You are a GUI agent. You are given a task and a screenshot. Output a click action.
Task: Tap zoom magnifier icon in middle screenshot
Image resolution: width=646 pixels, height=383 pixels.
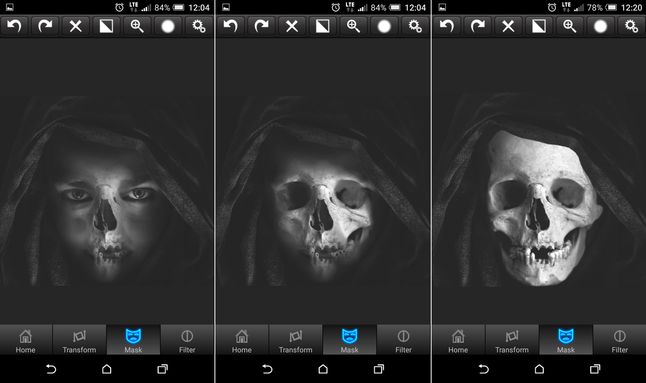click(x=353, y=26)
